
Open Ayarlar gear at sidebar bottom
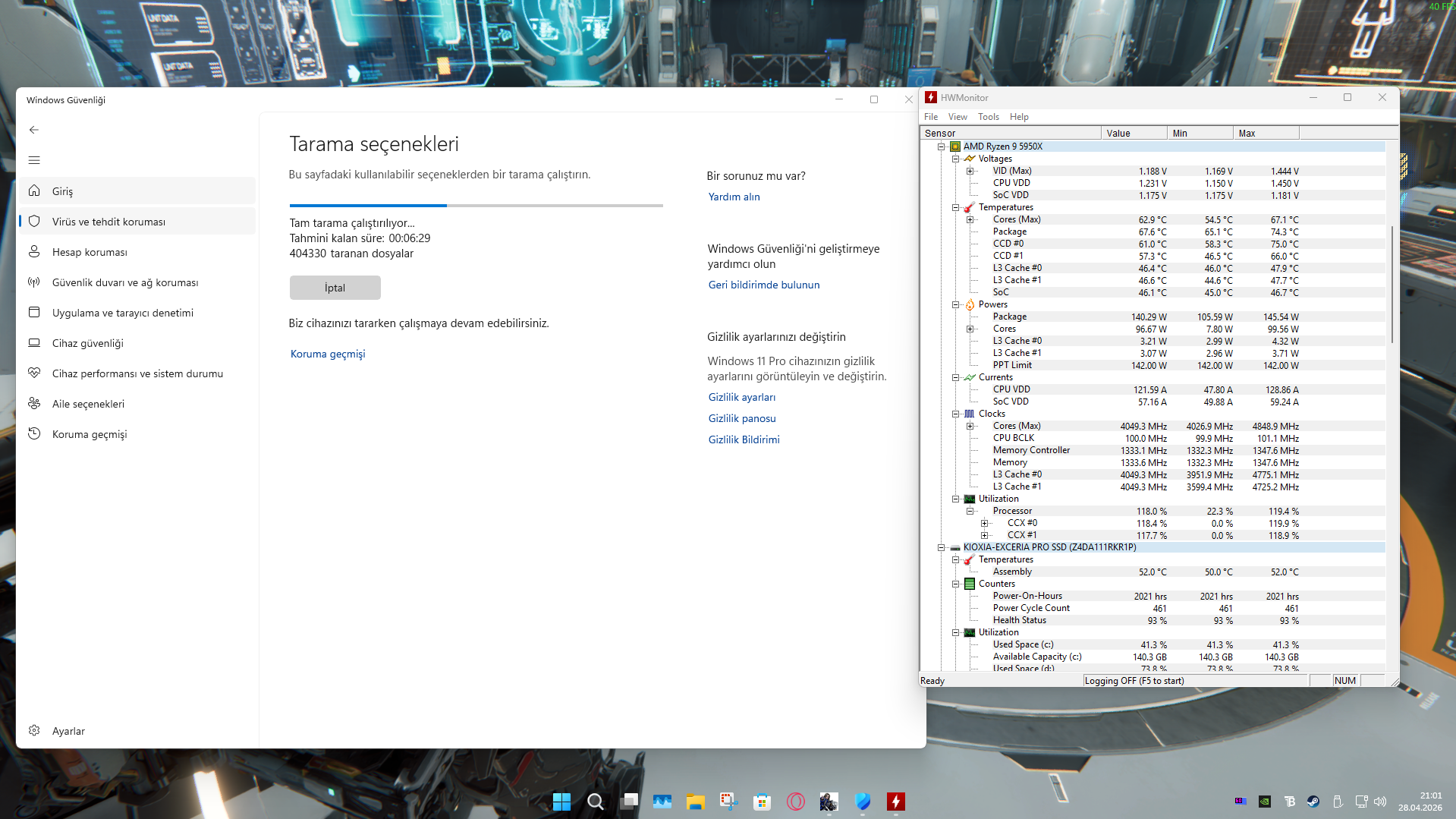pos(137,731)
